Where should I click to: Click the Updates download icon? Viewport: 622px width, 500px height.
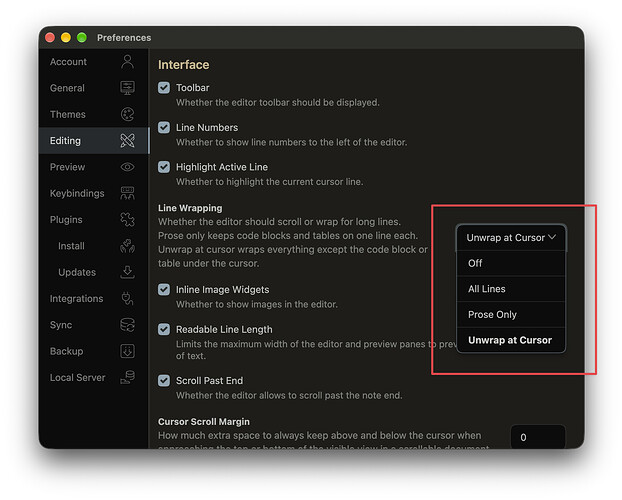(127, 272)
